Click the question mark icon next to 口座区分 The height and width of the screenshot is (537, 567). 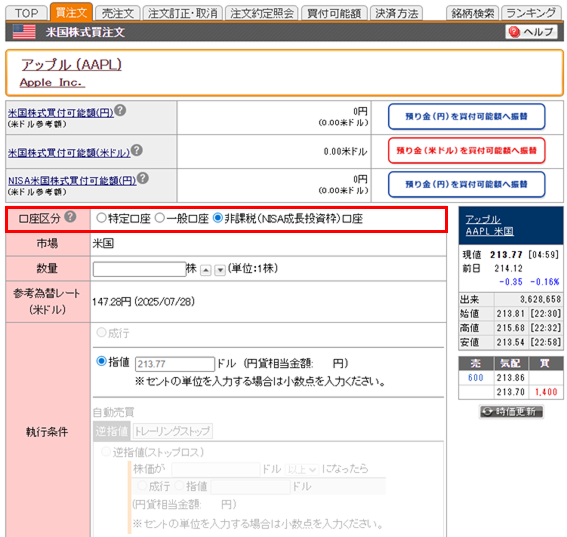coord(70,217)
